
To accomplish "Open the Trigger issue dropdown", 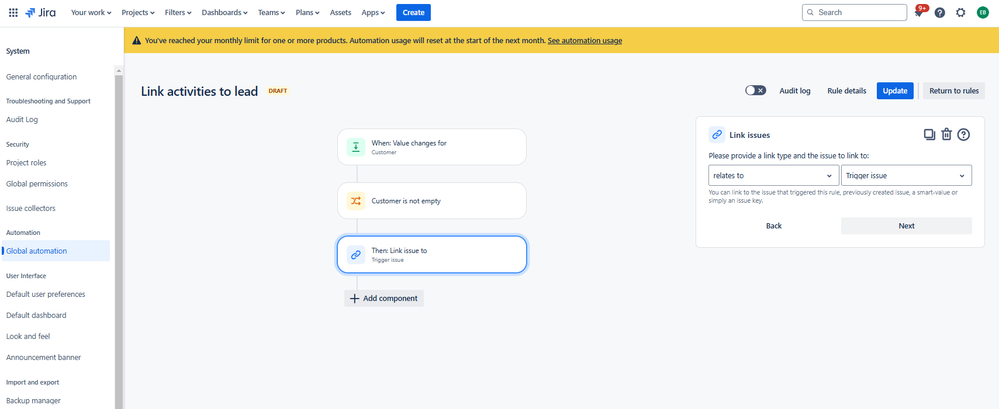I will click(x=907, y=175).
